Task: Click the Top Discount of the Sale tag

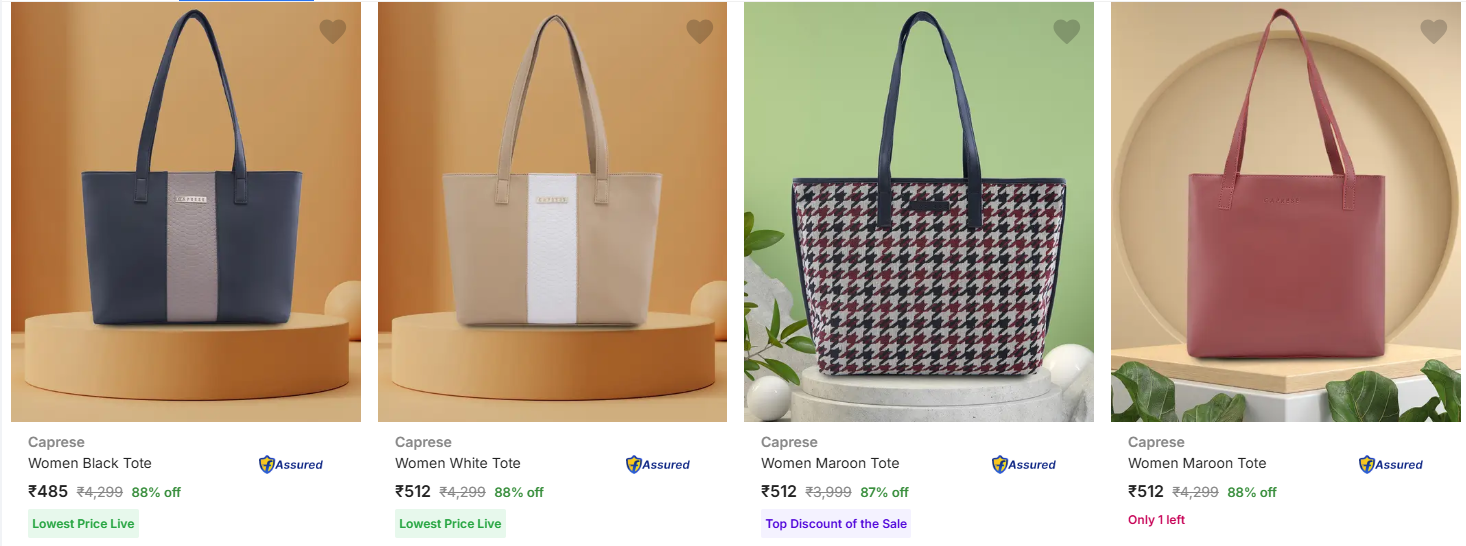Action: [835, 524]
